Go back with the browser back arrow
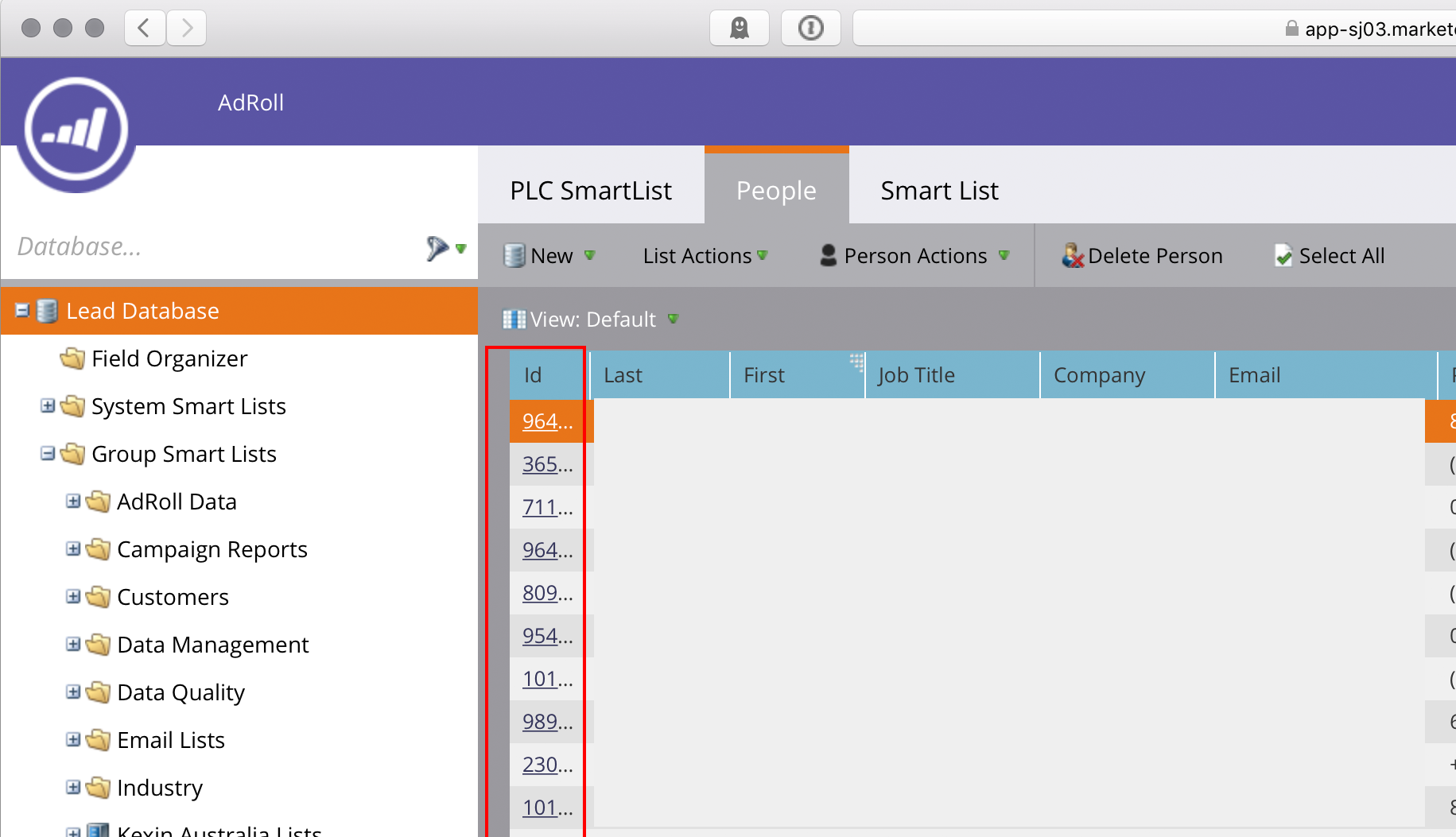The width and height of the screenshot is (1456, 837). (x=145, y=29)
